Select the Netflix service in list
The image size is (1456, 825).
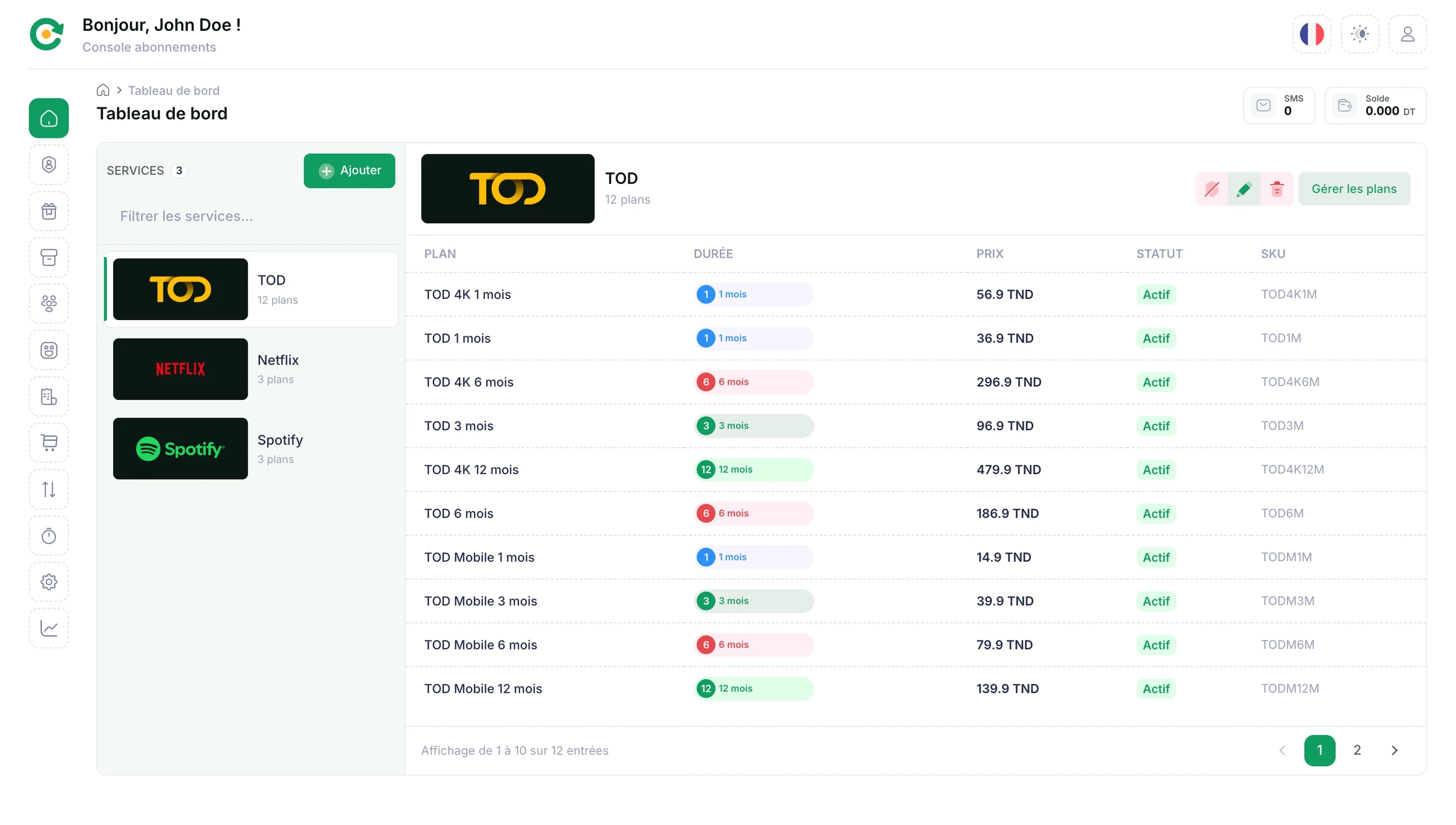tap(252, 370)
